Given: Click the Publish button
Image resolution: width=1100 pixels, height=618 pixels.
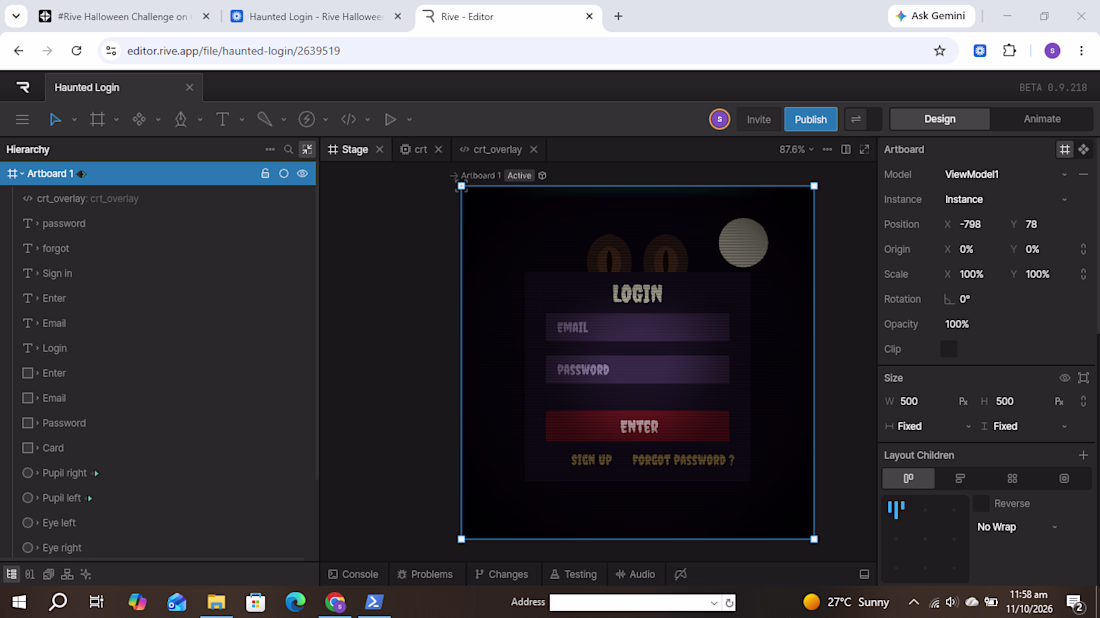Looking at the screenshot, I should tap(810, 119).
